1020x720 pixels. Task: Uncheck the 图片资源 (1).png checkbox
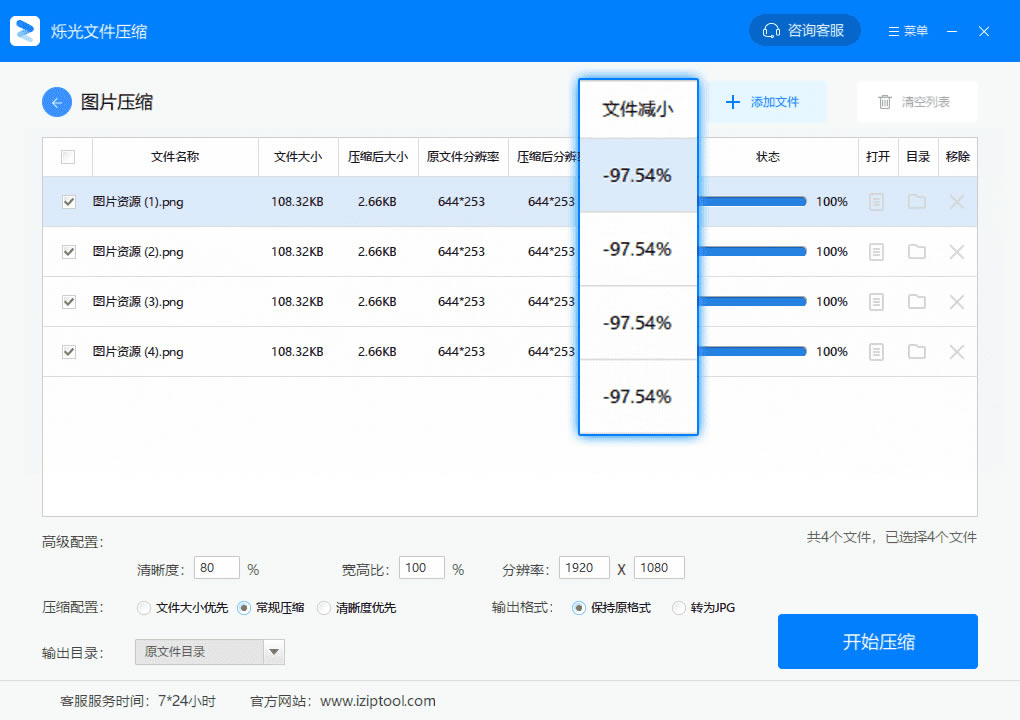67,201
